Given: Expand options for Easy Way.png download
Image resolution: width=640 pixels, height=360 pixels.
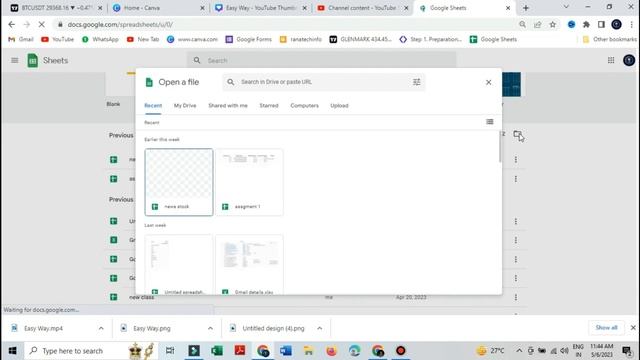Looking at the screenshot, I should (x=210, y=328).
